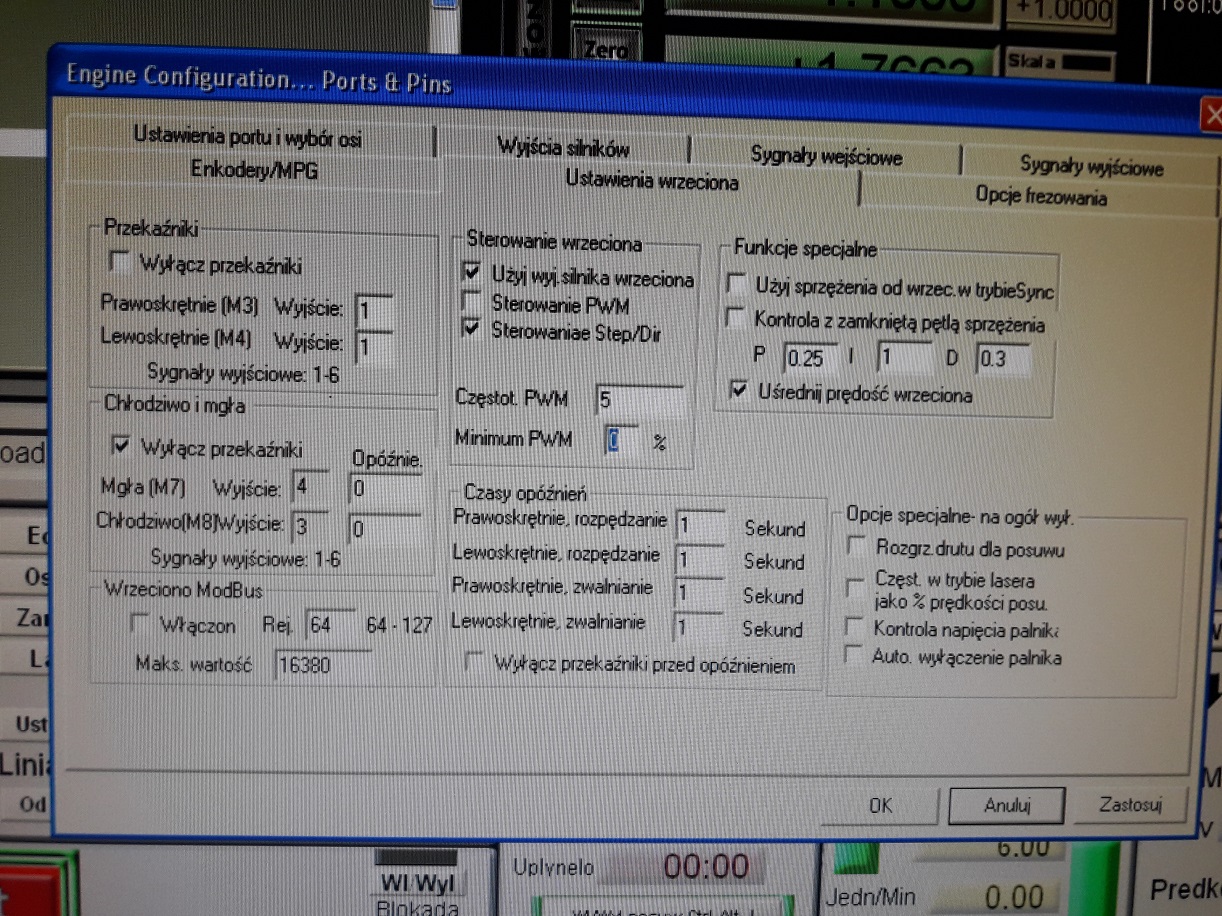This screenshot has width=1222, height=916.
Task: Confirm the dialog with OK
Action: (881, 804)
